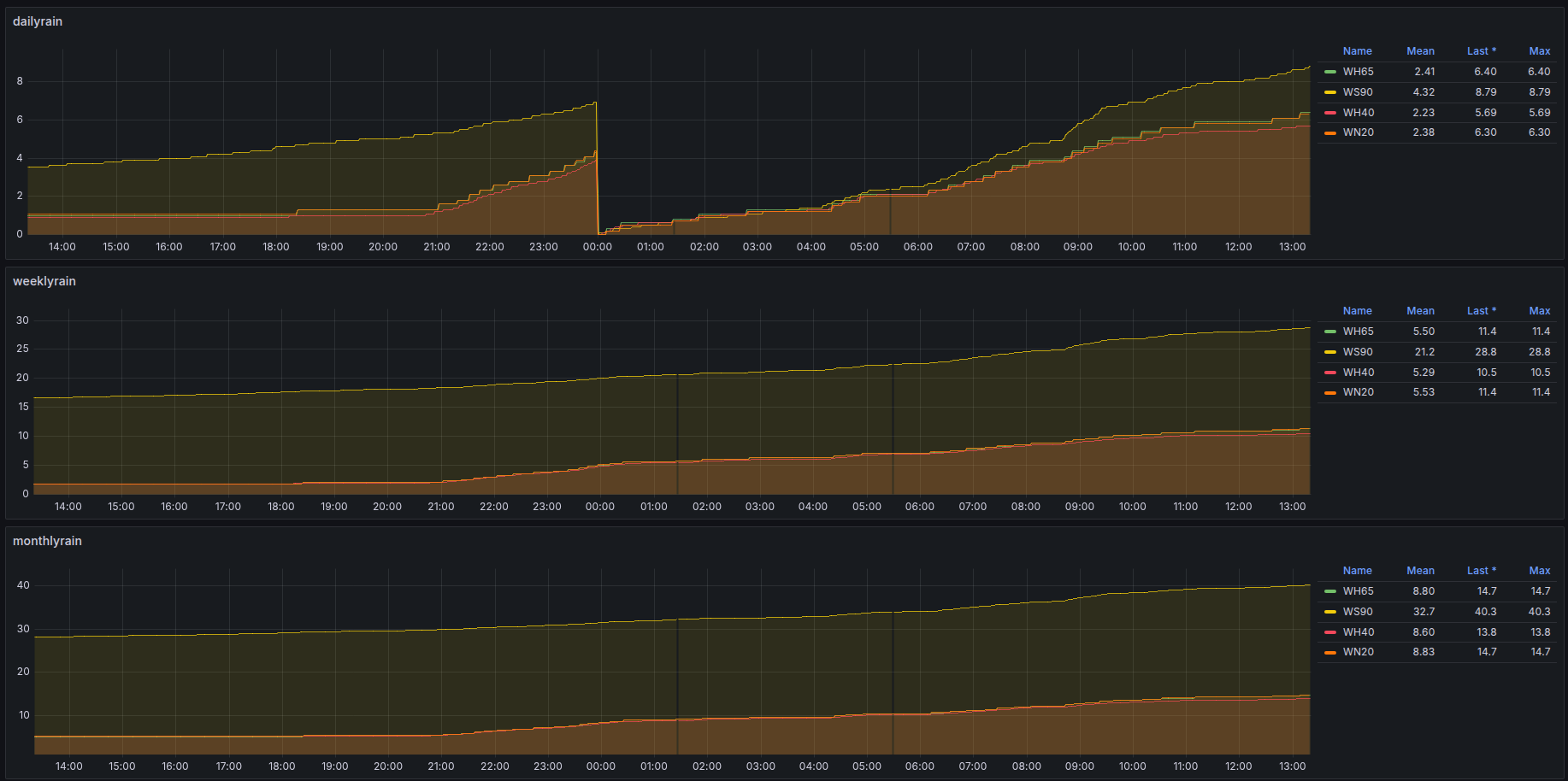Image resolution: width=1568 pixels, height=781 pixels.
Task: Sort weeklyrain legend by Max column
Action: pyautogui.click(x=1539, y=311)
